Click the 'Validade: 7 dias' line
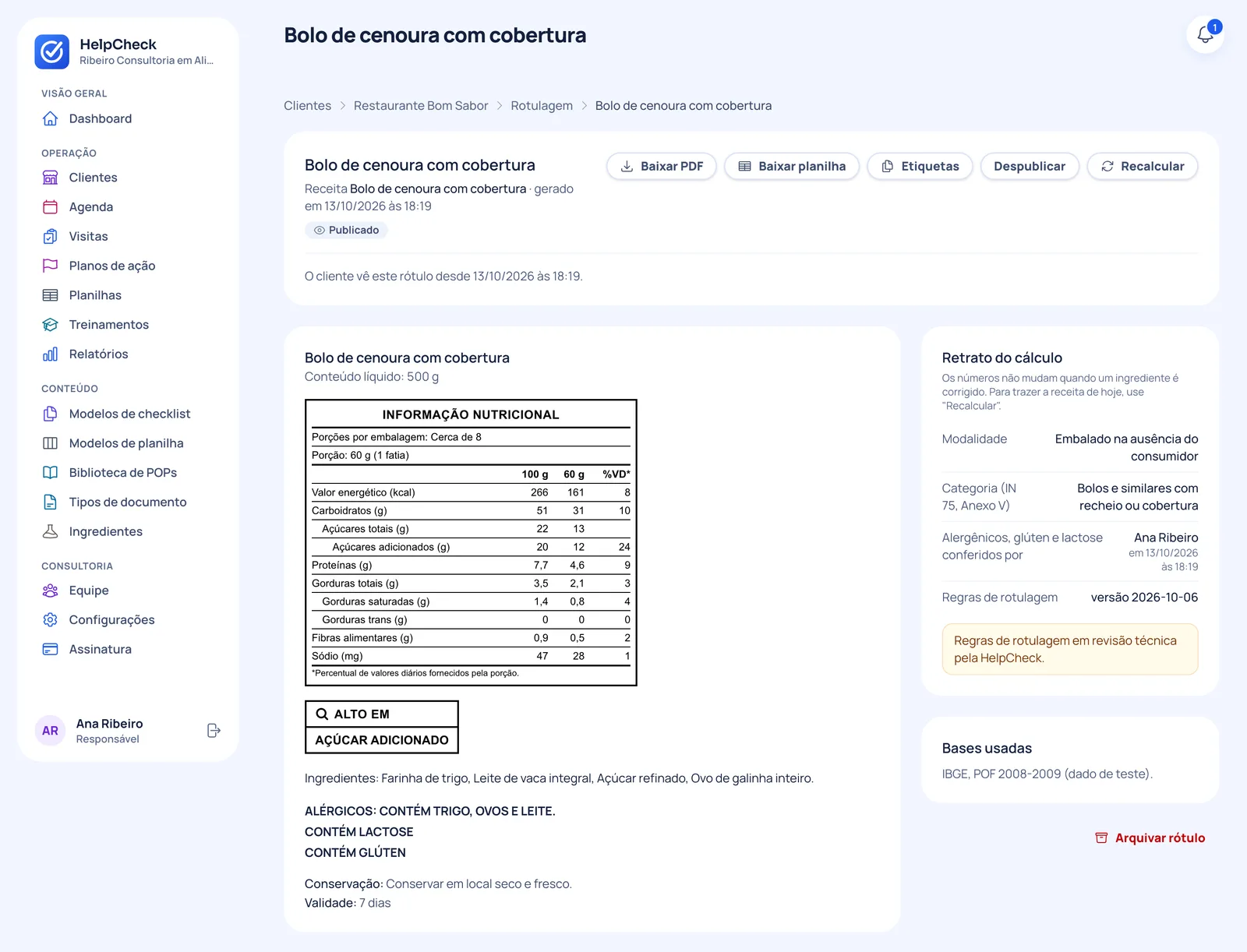Screen dimensions: 1247x952 click(x=348, y=904)
